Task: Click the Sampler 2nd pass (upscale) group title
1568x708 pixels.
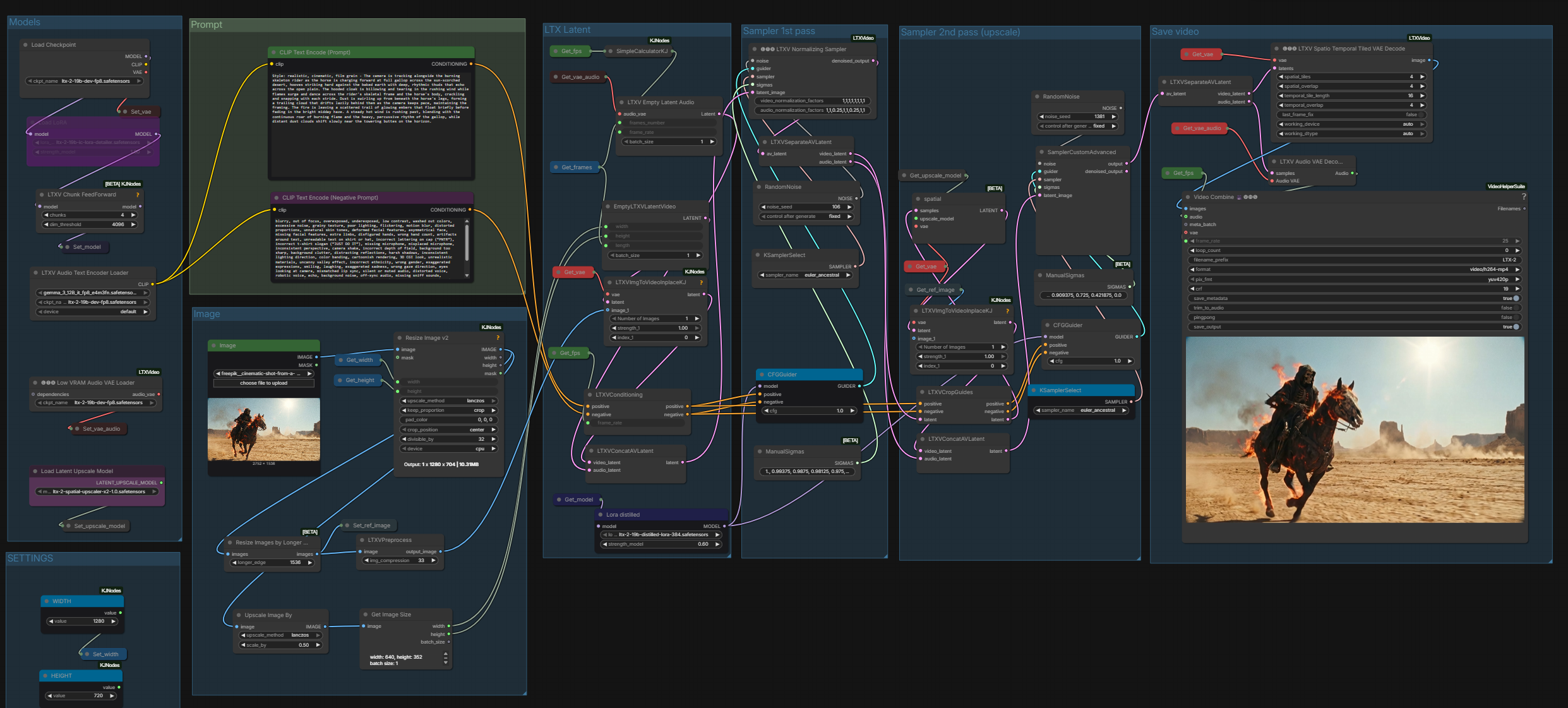Action: [961, 32]
